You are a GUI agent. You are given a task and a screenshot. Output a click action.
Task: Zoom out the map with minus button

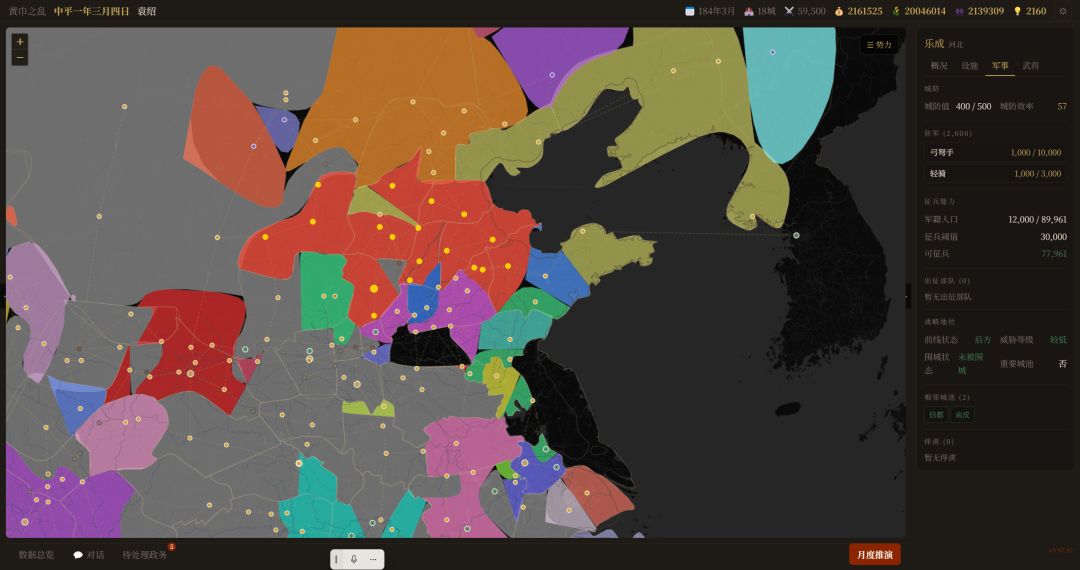pyautogui.click(x=20, y=58)
